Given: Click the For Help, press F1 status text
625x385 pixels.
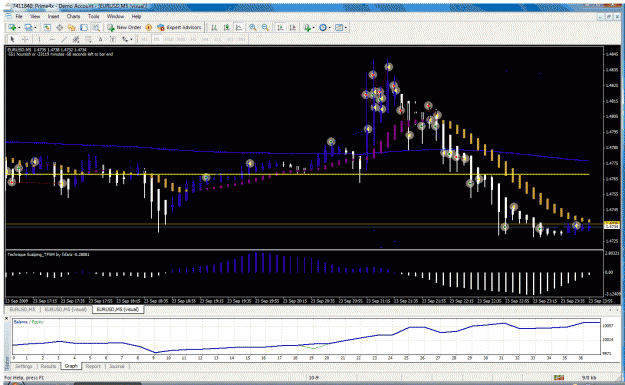Looking at the screenshot, I should tap(24, 377).
